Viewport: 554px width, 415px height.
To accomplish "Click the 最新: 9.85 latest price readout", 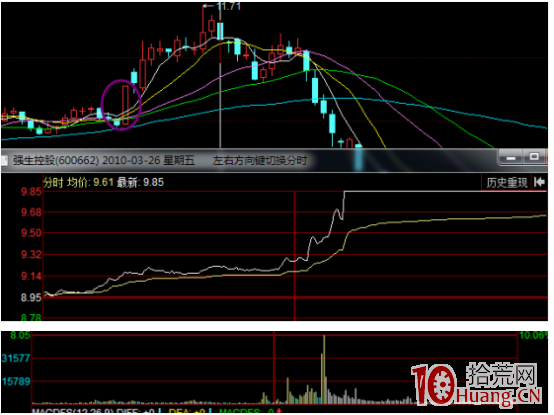I will tap(140, 183).
